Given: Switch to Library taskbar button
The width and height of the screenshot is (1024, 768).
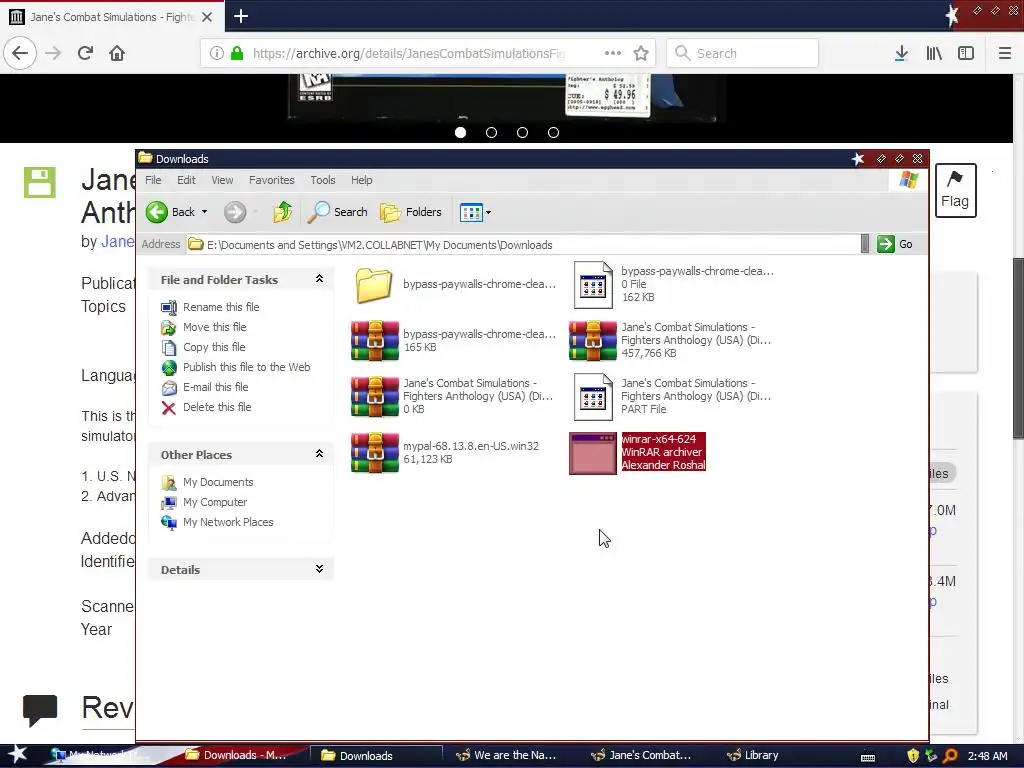Looking at the screenshot, I should coord(753,755).
